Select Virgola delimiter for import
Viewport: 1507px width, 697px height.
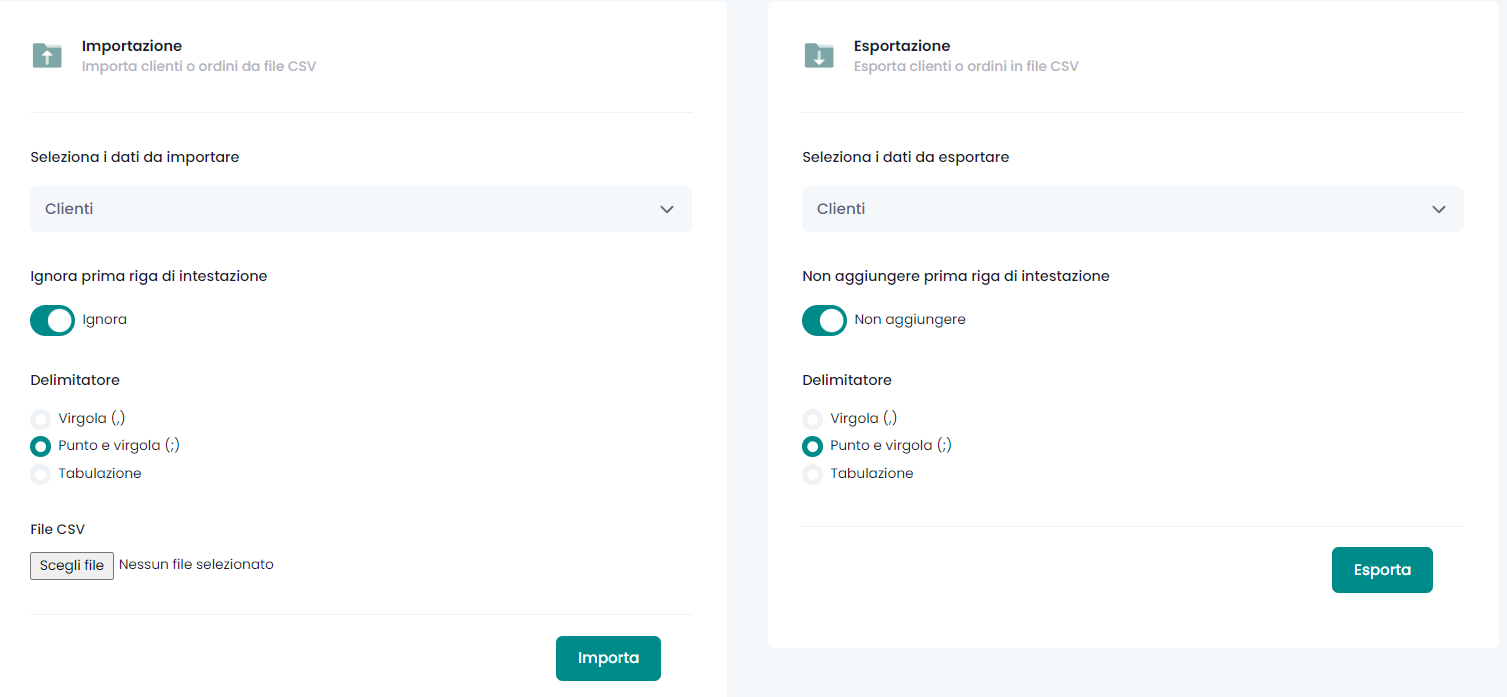coord(41,419)
